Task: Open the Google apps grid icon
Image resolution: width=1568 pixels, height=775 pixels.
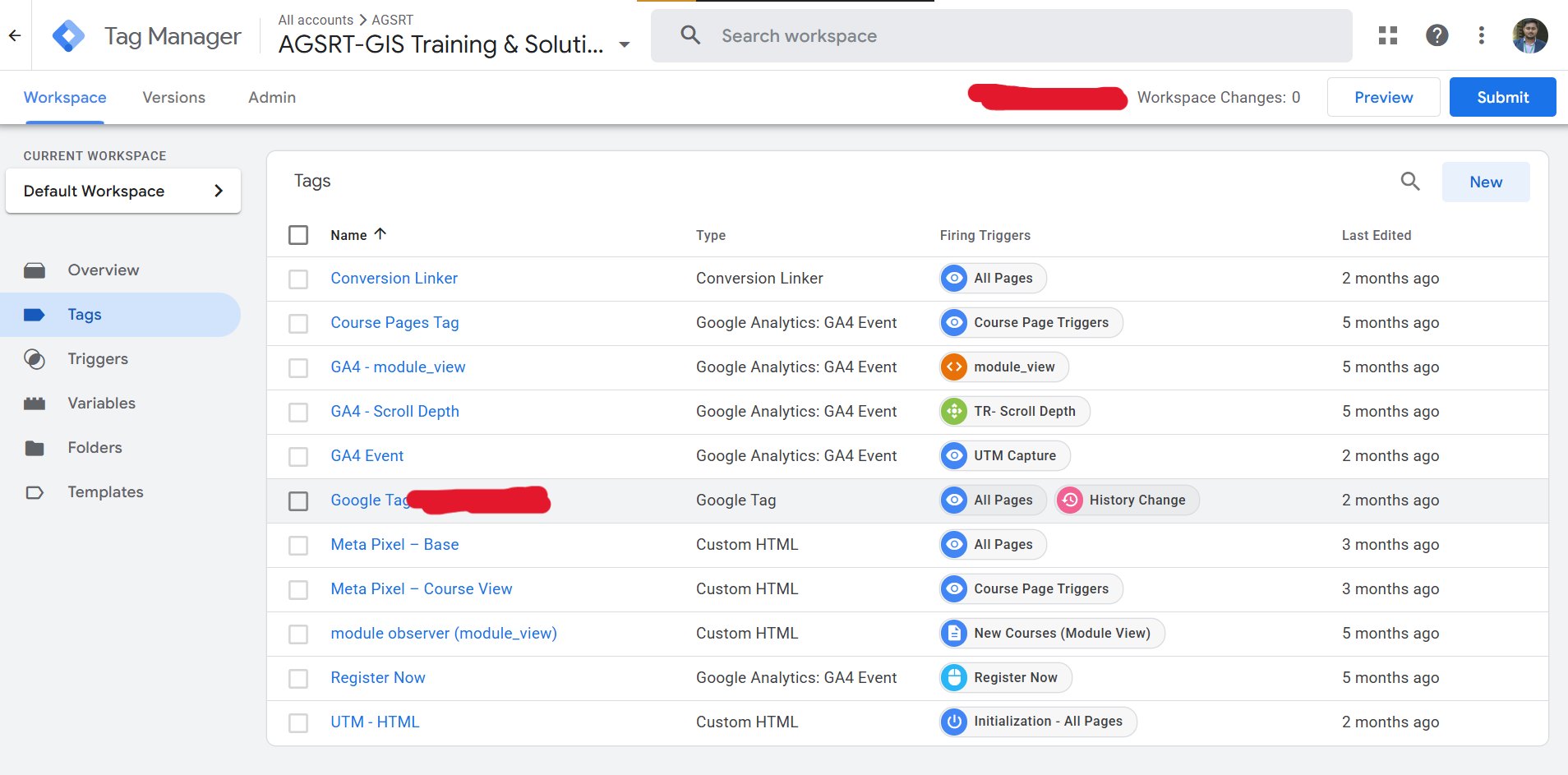Action: tap(1388, 35)
